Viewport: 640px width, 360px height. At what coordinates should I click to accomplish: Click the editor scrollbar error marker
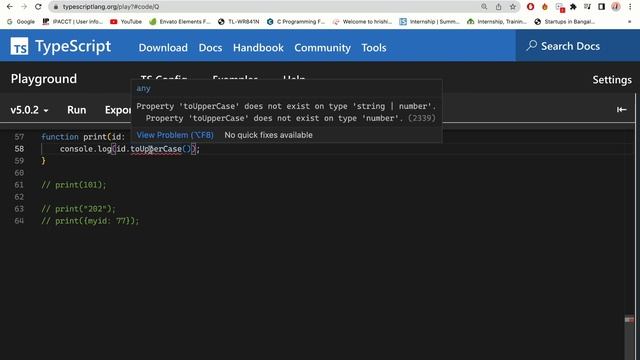coord(629,319)
